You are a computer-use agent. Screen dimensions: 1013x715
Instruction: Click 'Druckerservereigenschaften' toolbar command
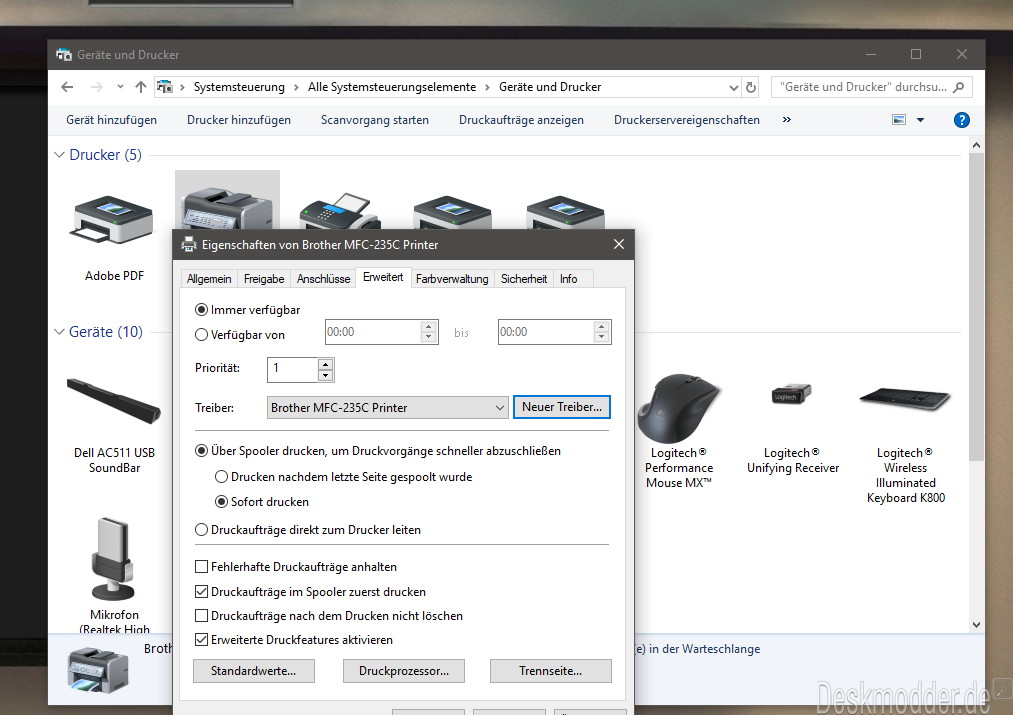point(687,120)
